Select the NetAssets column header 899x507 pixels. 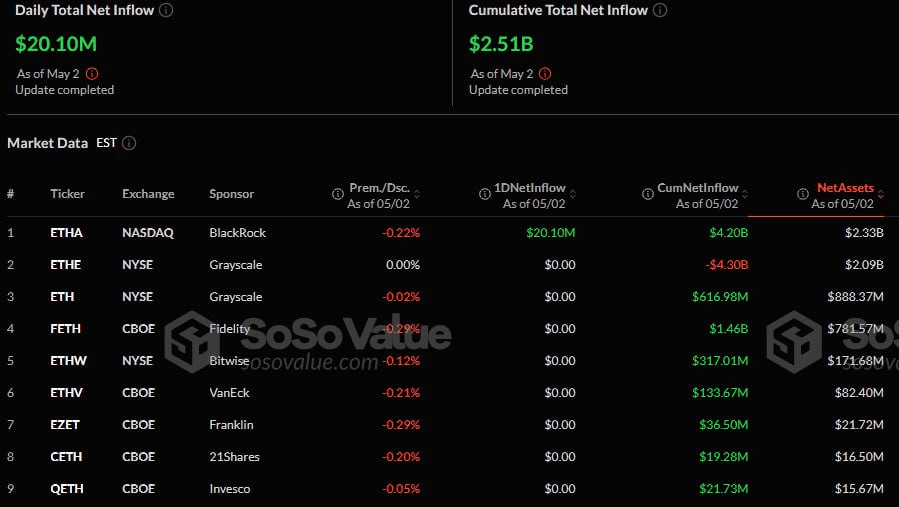click(845, 188)
